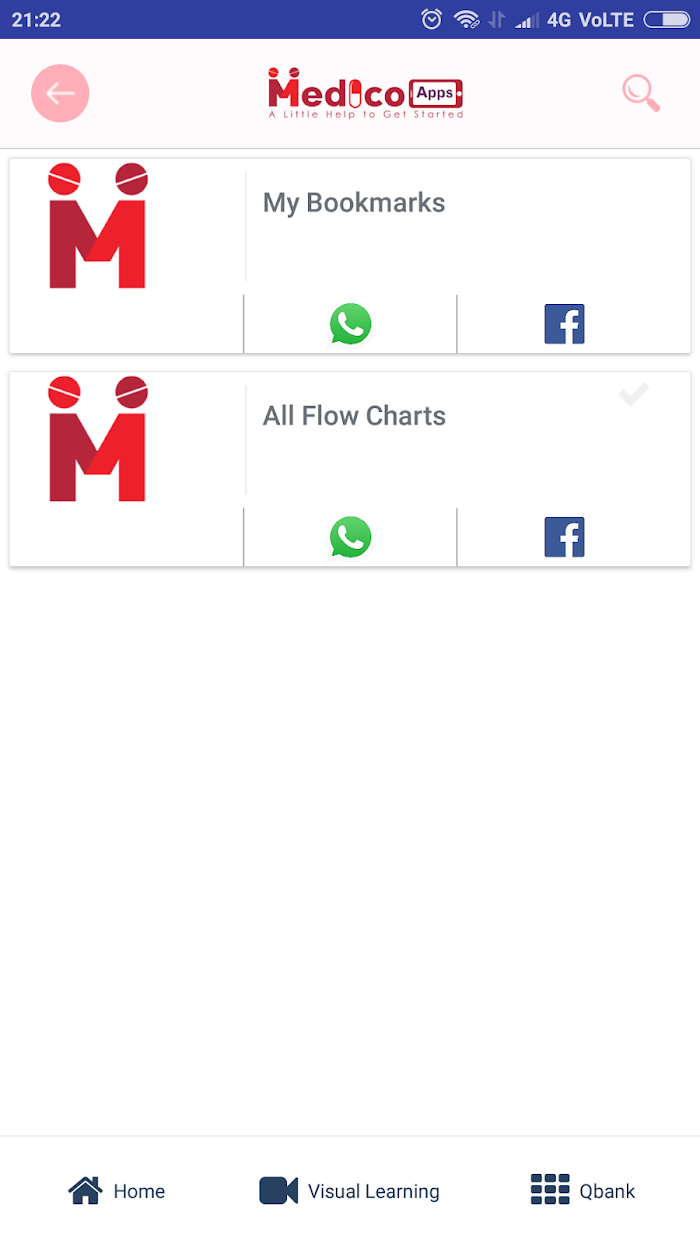
Task: Open the My Bookmarks entry
Action: coord(354,203)
